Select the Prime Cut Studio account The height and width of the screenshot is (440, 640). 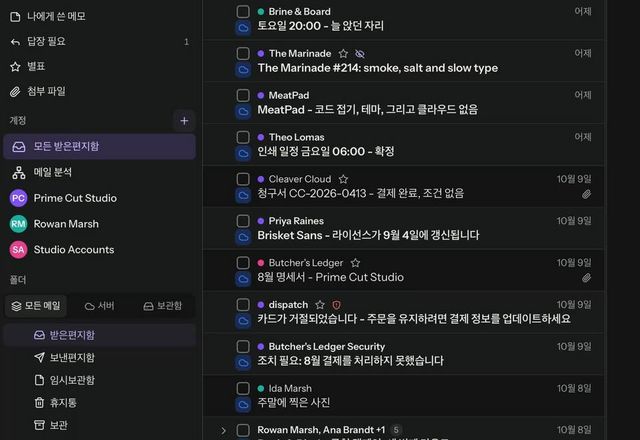tap(99, 198)
